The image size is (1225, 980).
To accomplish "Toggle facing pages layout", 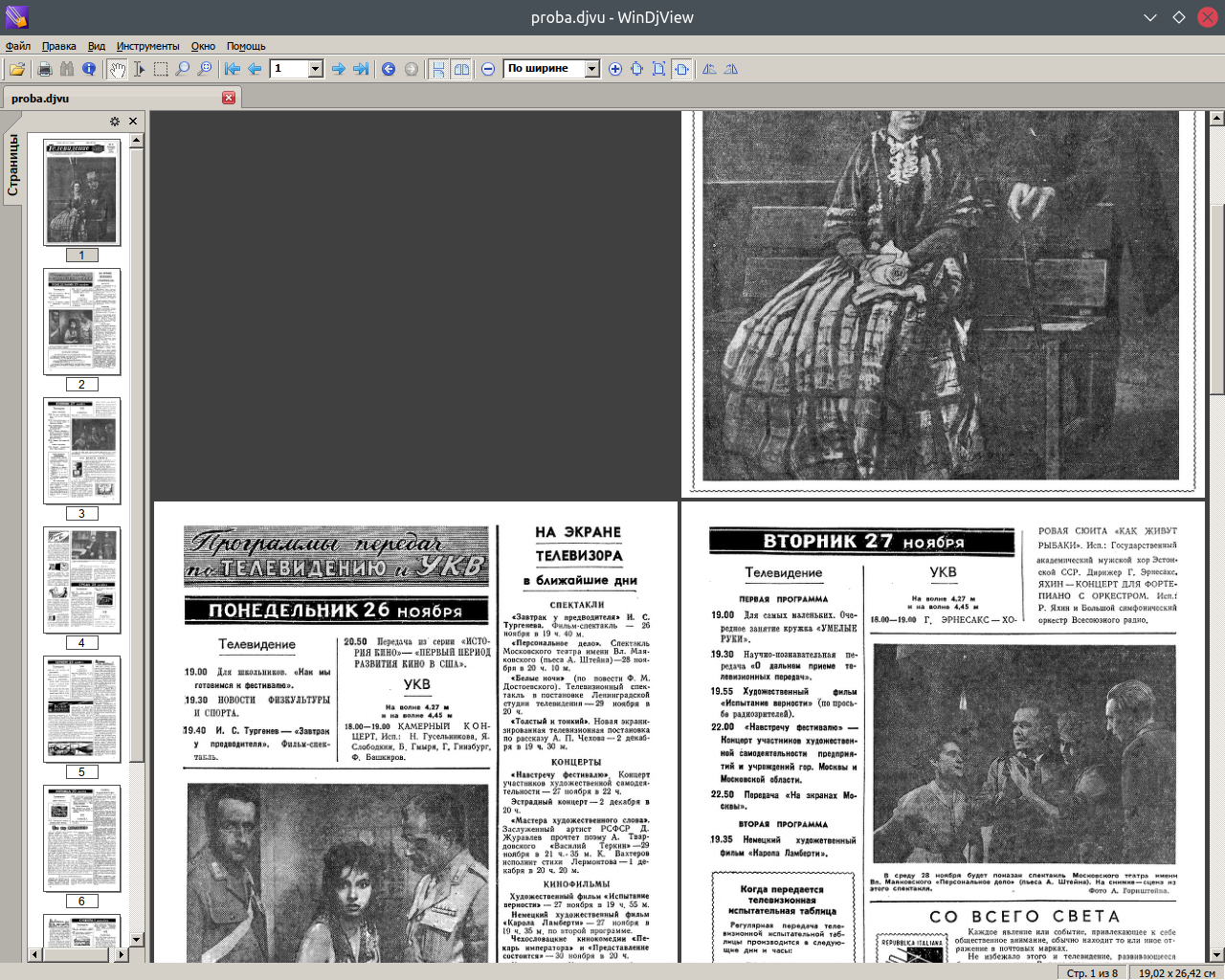I will pyautogui.click(x=461, y=69).
